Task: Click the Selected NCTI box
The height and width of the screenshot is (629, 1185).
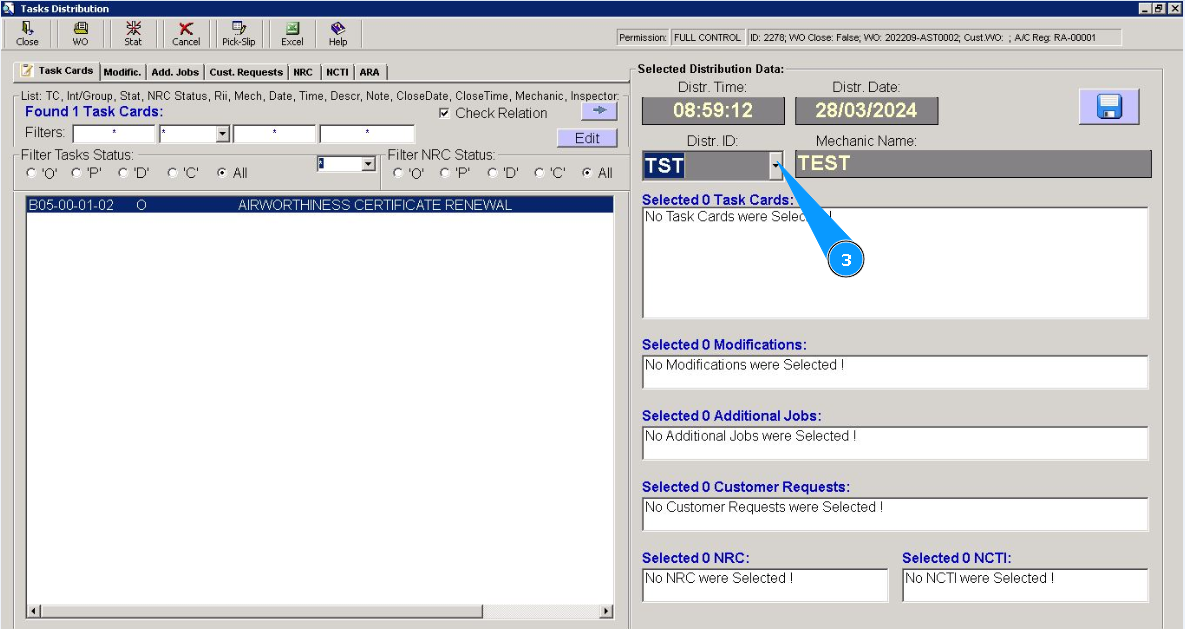Action: (x=1026, y=585)
